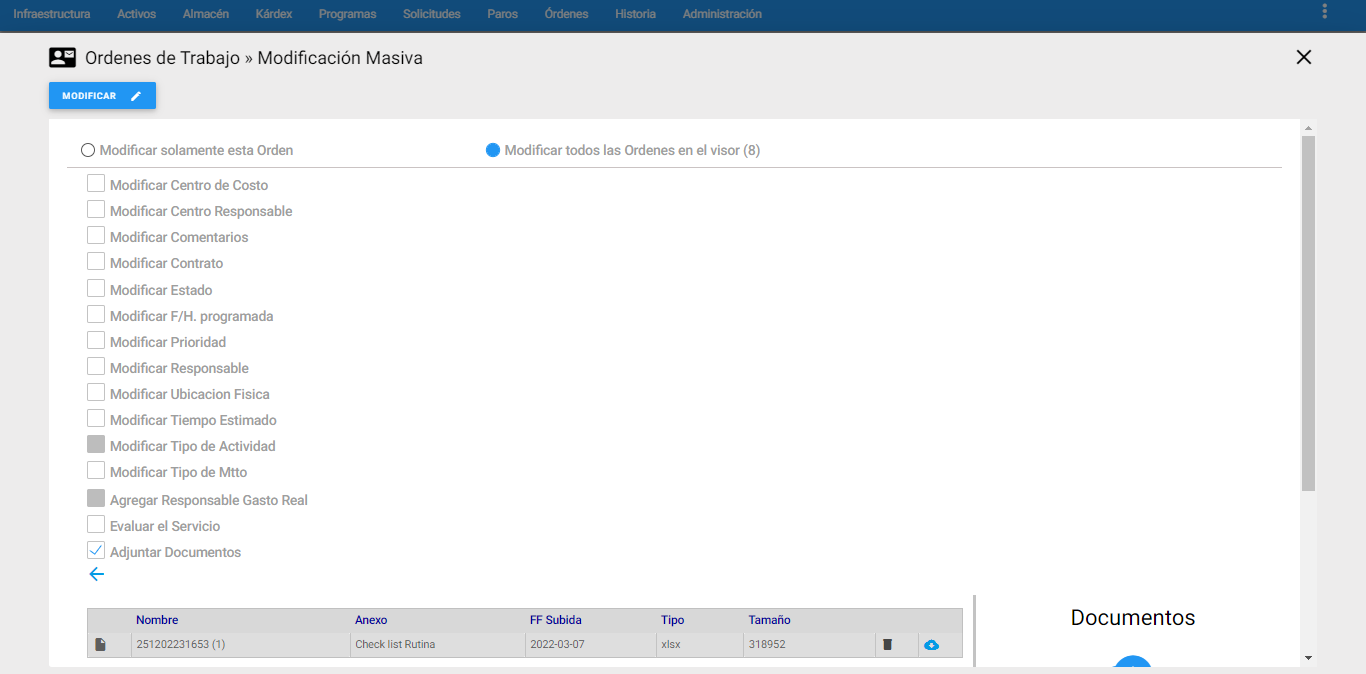The height and width of the screenshot is (674, 1366).
Task: Sort documents by the Tipo column header
Action: [673, 620]
